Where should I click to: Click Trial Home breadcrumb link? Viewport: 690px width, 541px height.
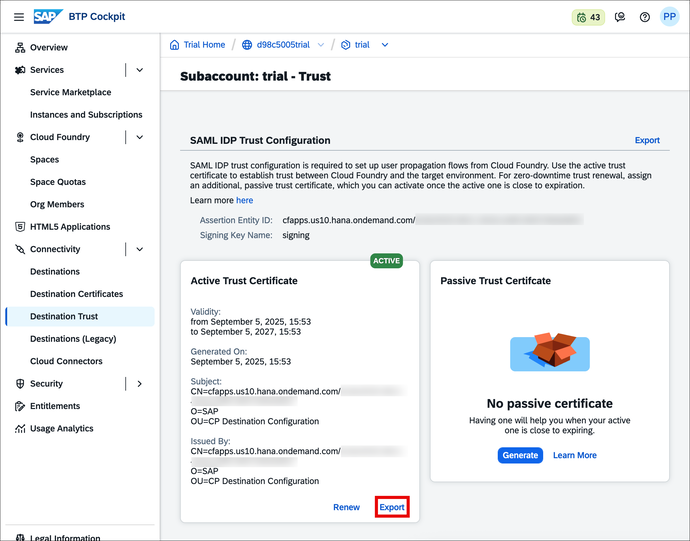204,45
